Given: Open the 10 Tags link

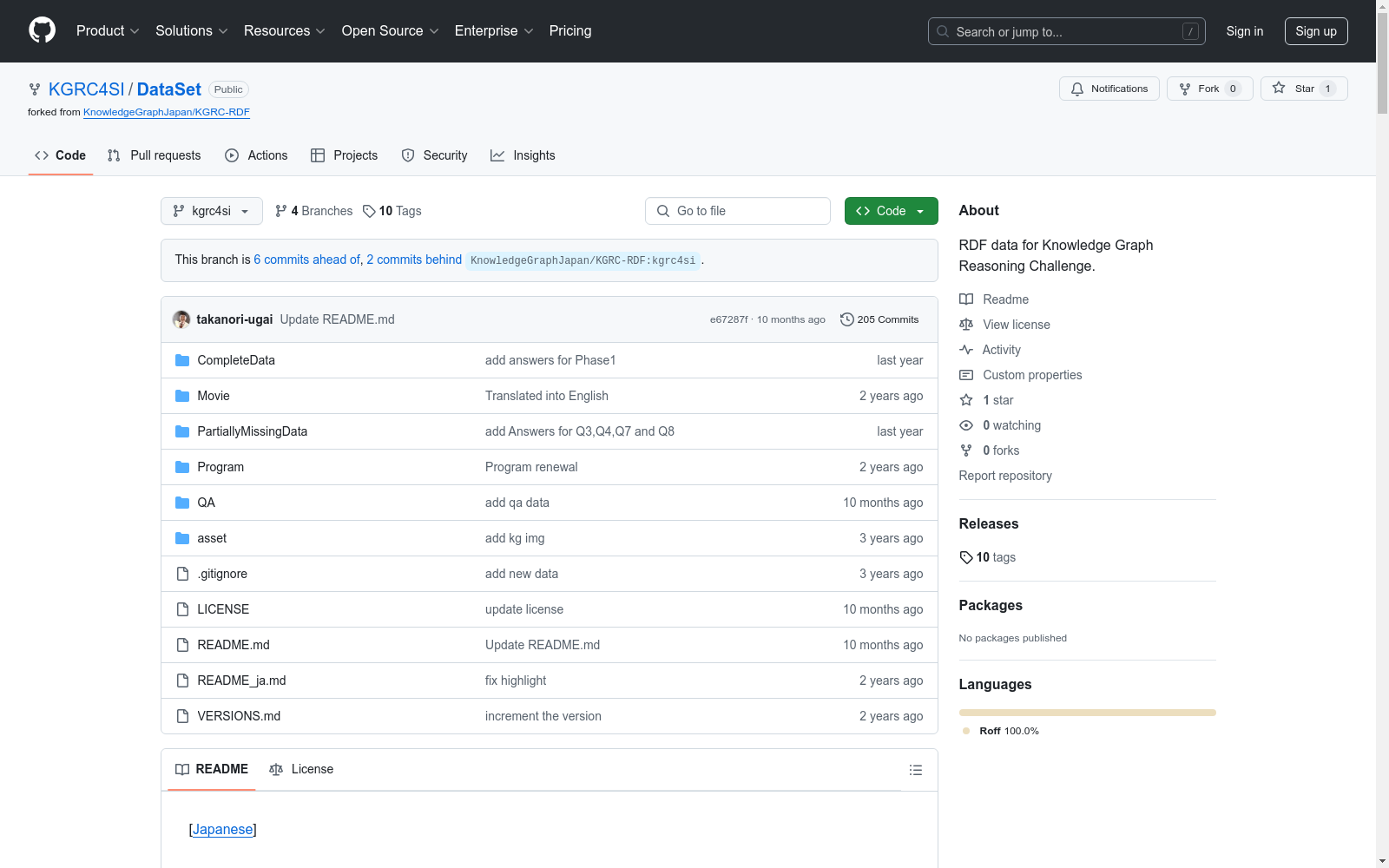Looking at the screenshot, I should (392, 211).
